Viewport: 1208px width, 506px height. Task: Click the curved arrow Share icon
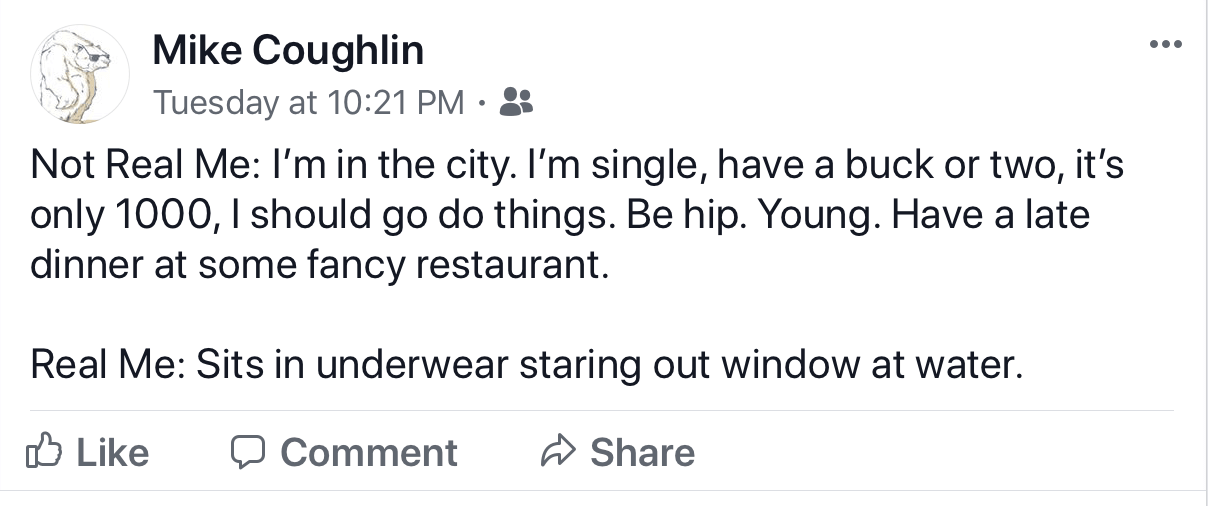[x=555, y=452]
